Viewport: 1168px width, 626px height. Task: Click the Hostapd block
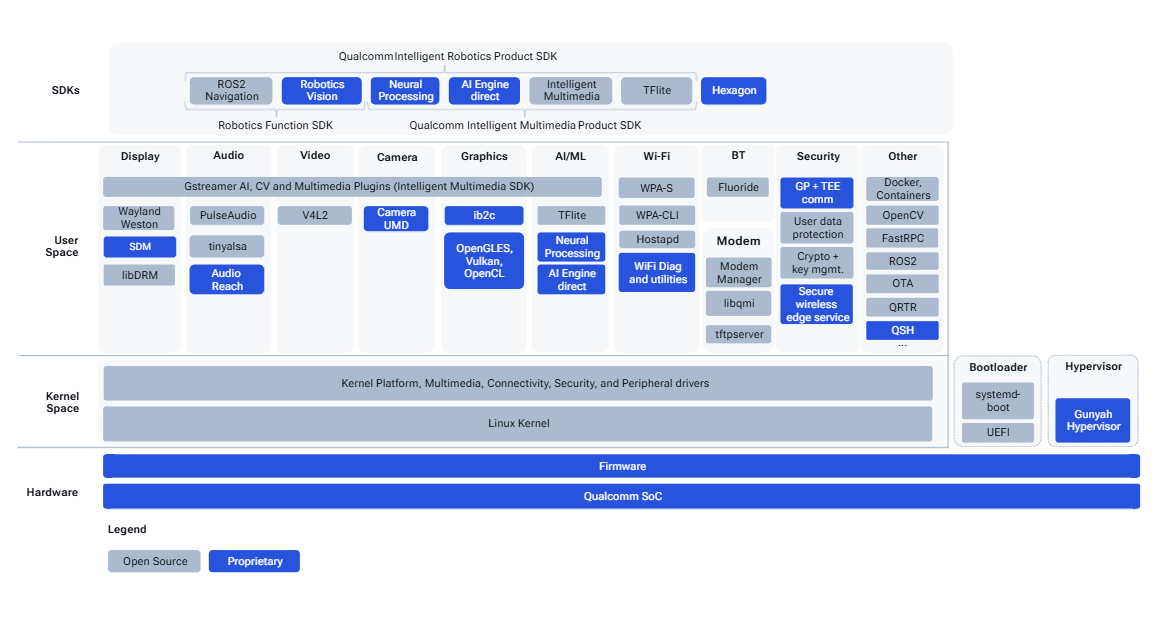tap(656, 239)
